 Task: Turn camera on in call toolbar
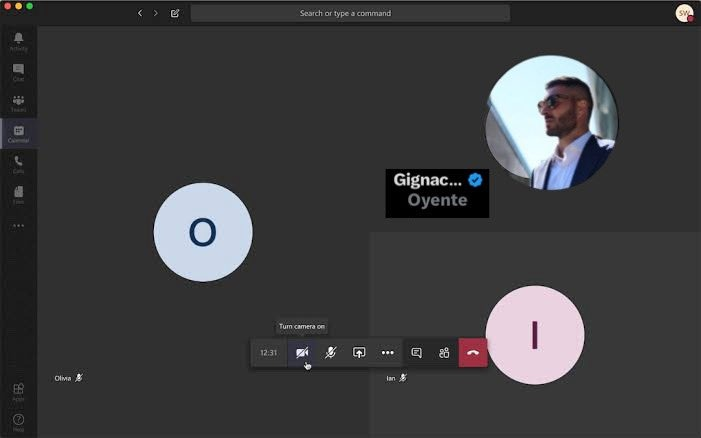tap(302, 353)
